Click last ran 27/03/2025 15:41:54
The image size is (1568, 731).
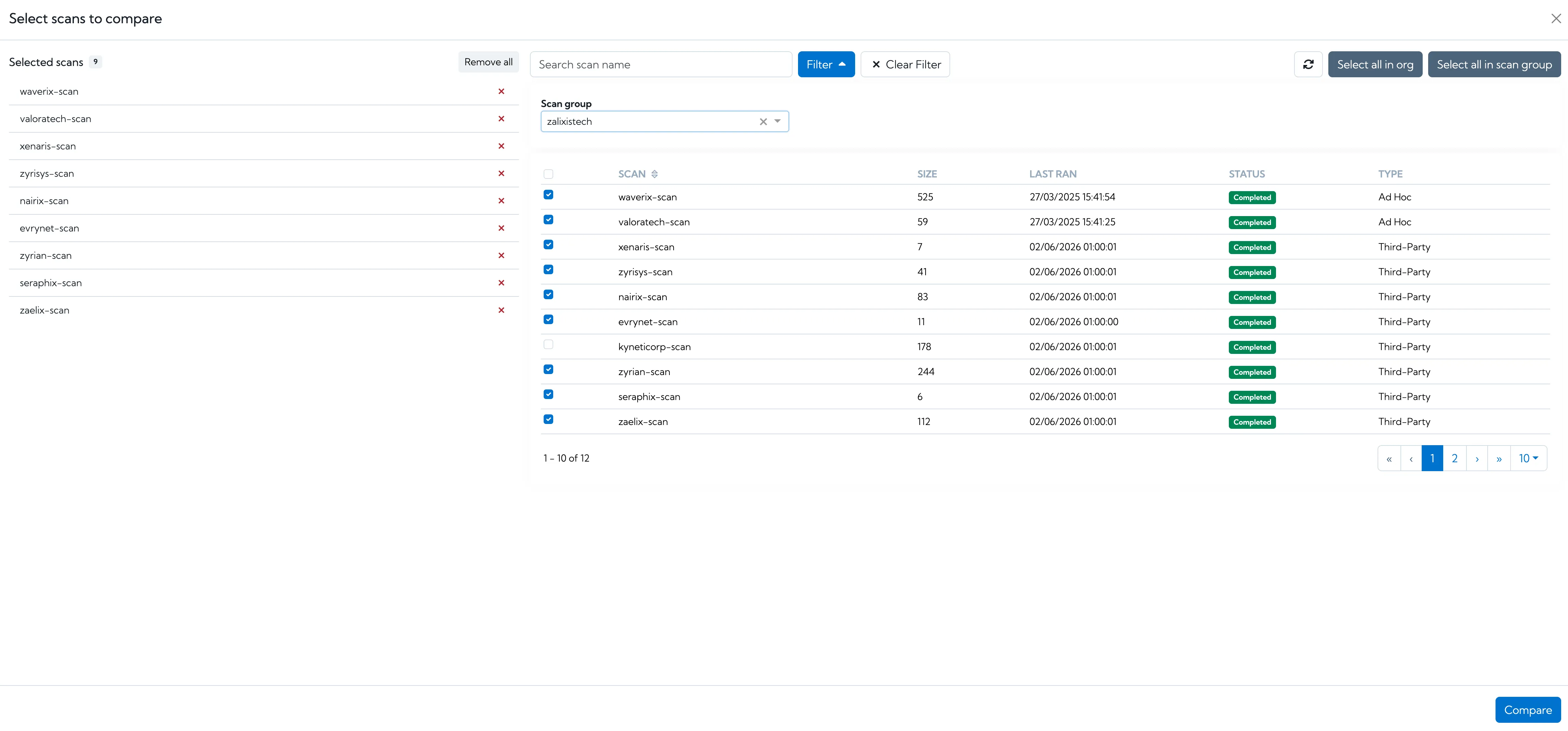[x=1072, y=197]
